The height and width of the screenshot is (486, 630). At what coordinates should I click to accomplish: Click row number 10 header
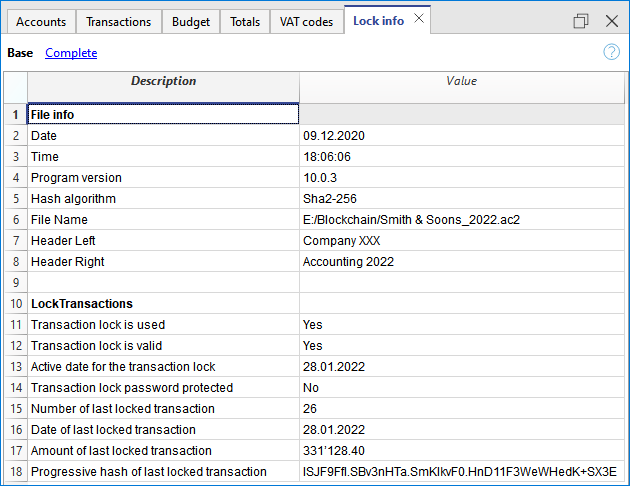click(14, 304)
